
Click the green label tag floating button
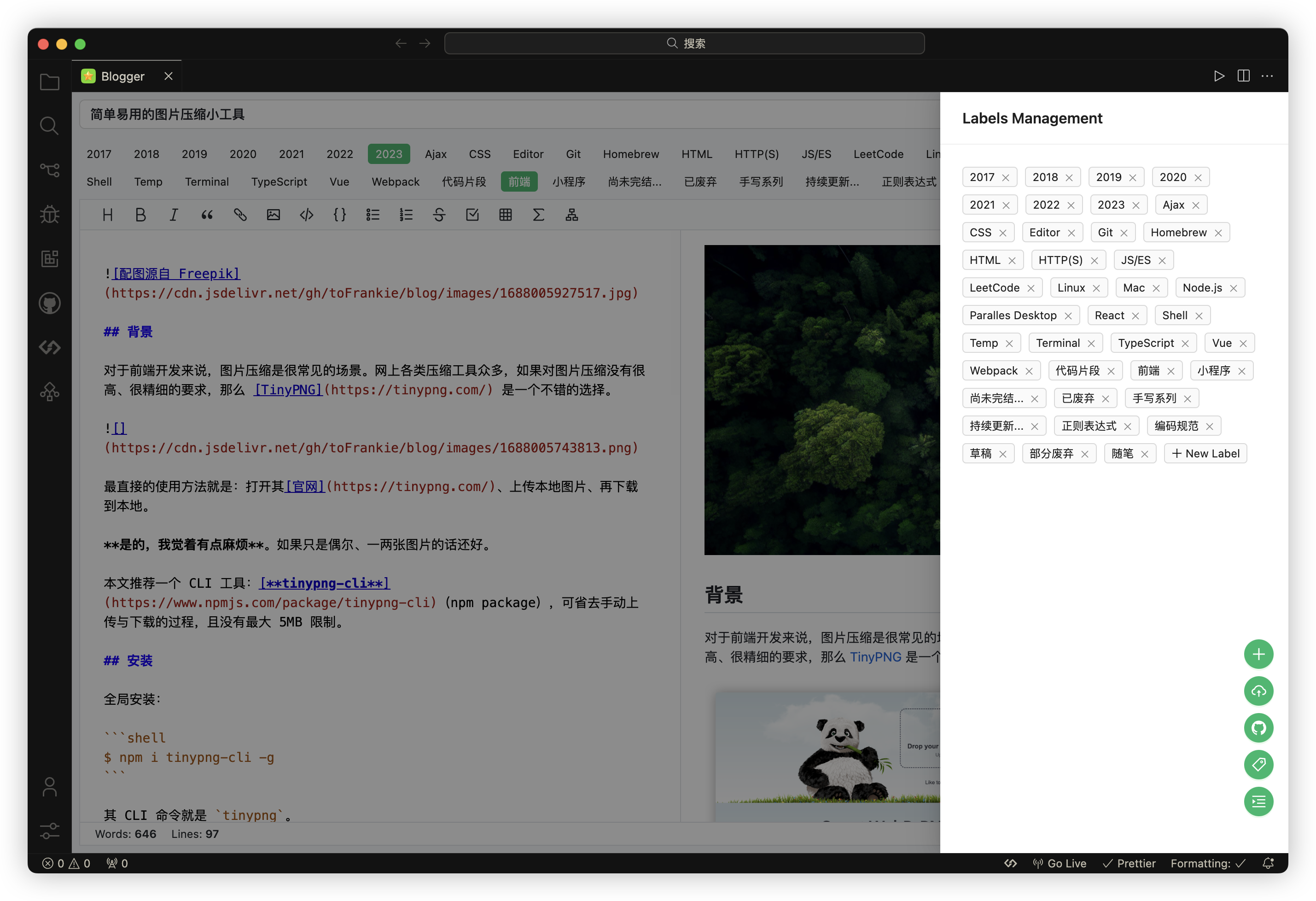[x=1258, y=765]
